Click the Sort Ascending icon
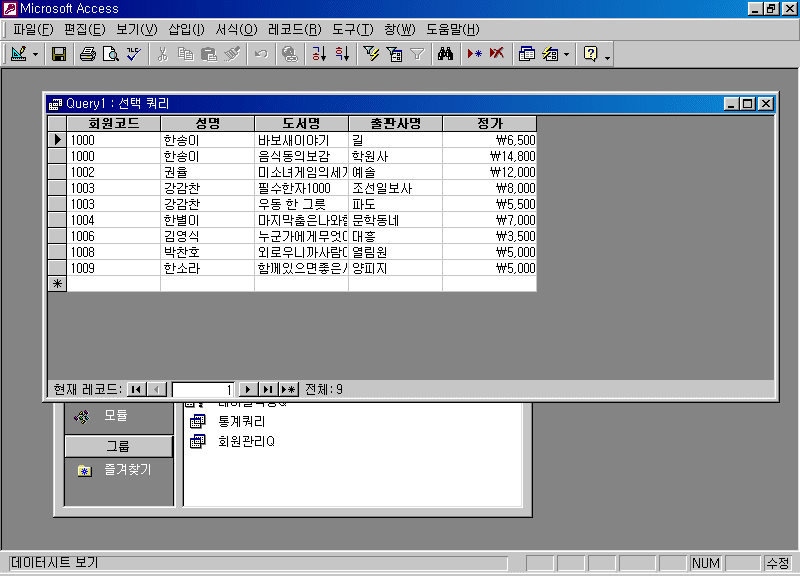This screenshot has width=800, height=576. click(x=319, y=54)
